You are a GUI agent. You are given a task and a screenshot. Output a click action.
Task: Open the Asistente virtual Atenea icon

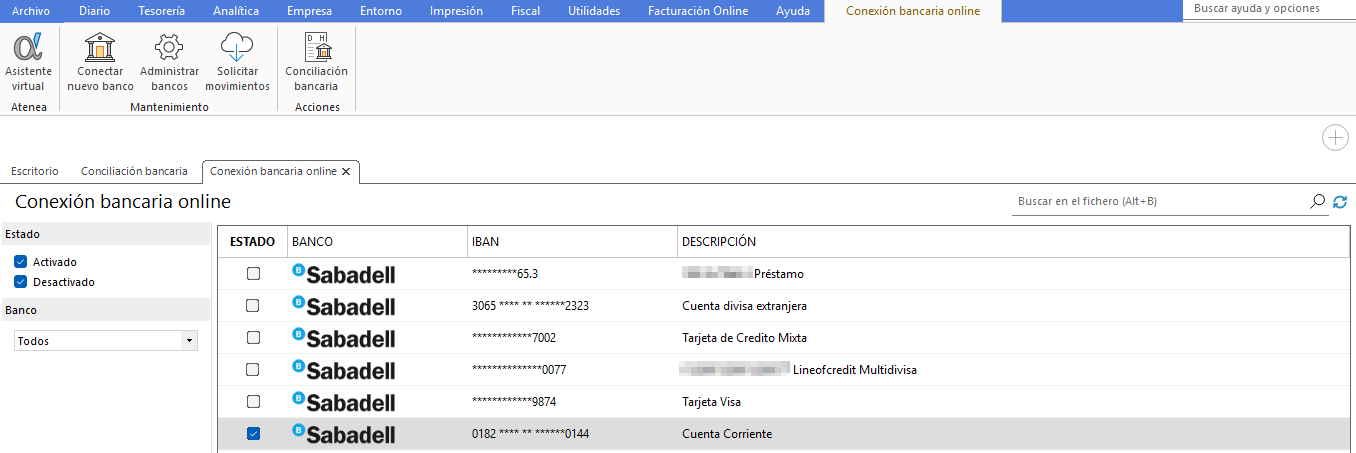[x=28, y=47]
